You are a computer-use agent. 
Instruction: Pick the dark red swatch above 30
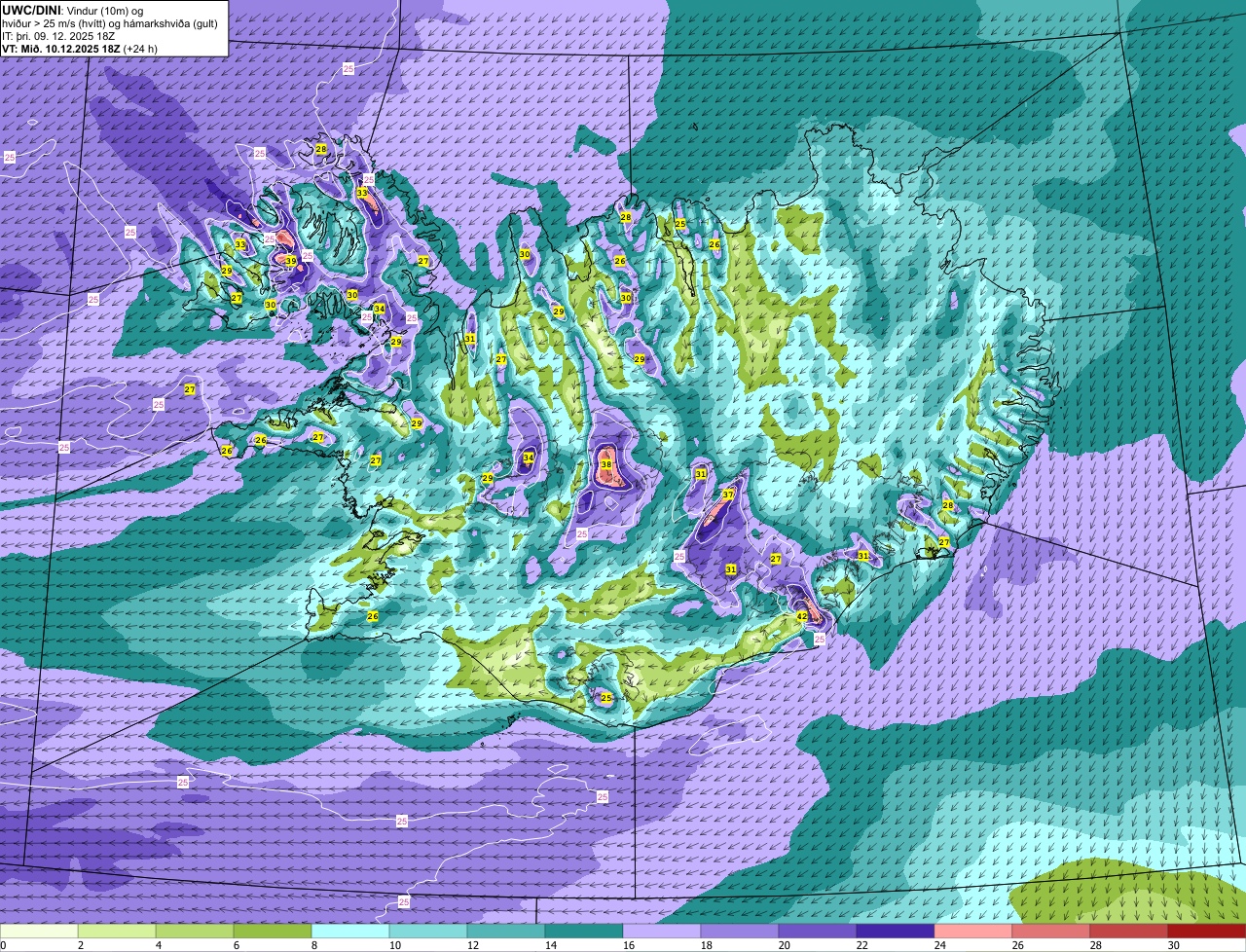[1207, 932]
